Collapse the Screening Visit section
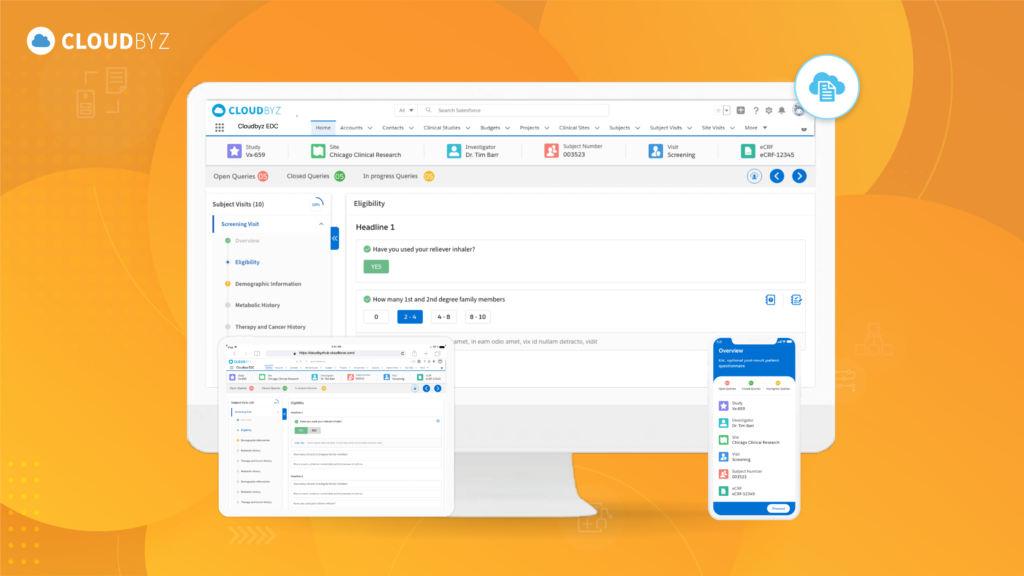The height and width of the screenshot is (576, 1024). [x=321, y=224]
